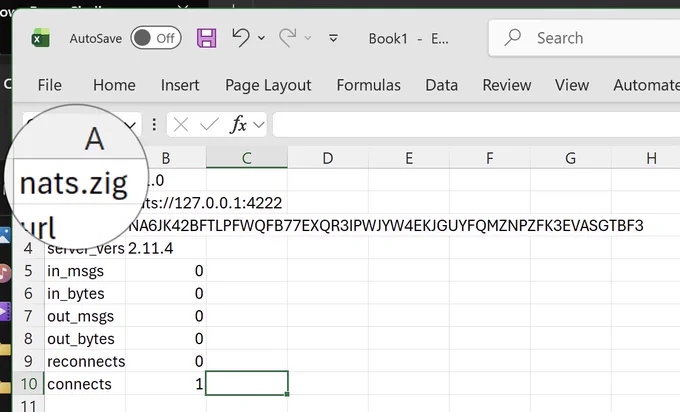Click the connects value 1 cell
This screenshot has height=412, width=680.
click(166, 384)
